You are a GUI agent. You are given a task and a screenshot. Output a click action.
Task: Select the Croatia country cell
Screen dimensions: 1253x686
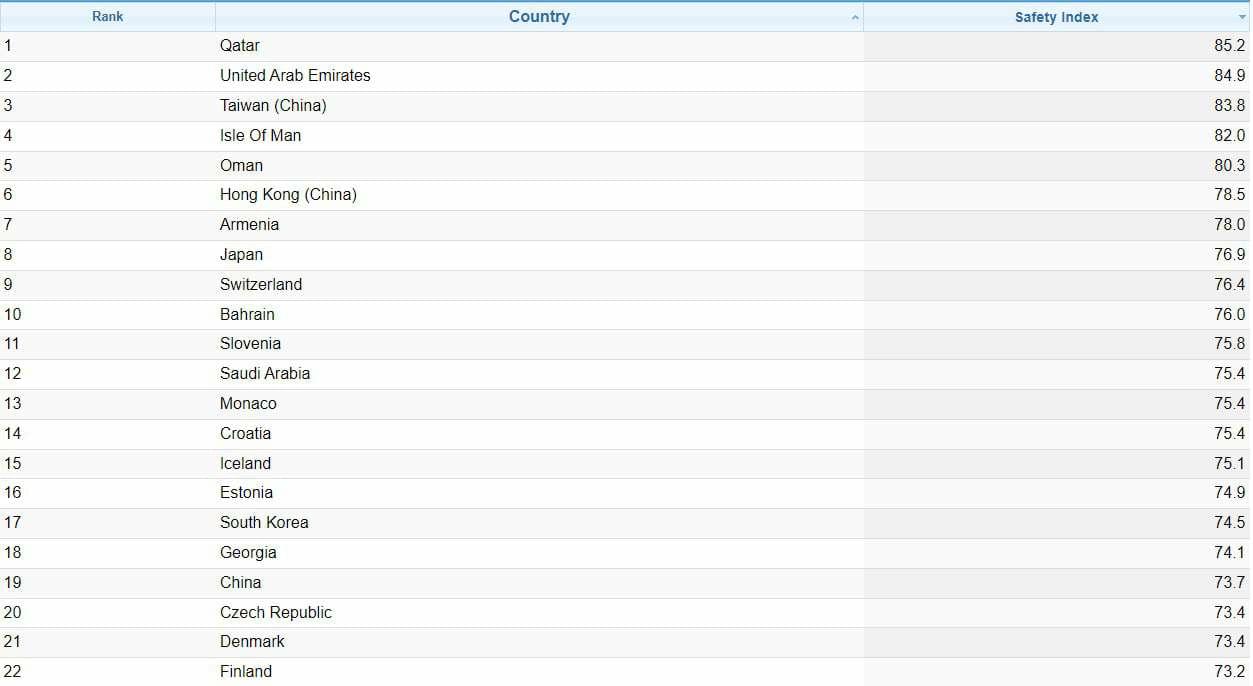click(539, 434)
